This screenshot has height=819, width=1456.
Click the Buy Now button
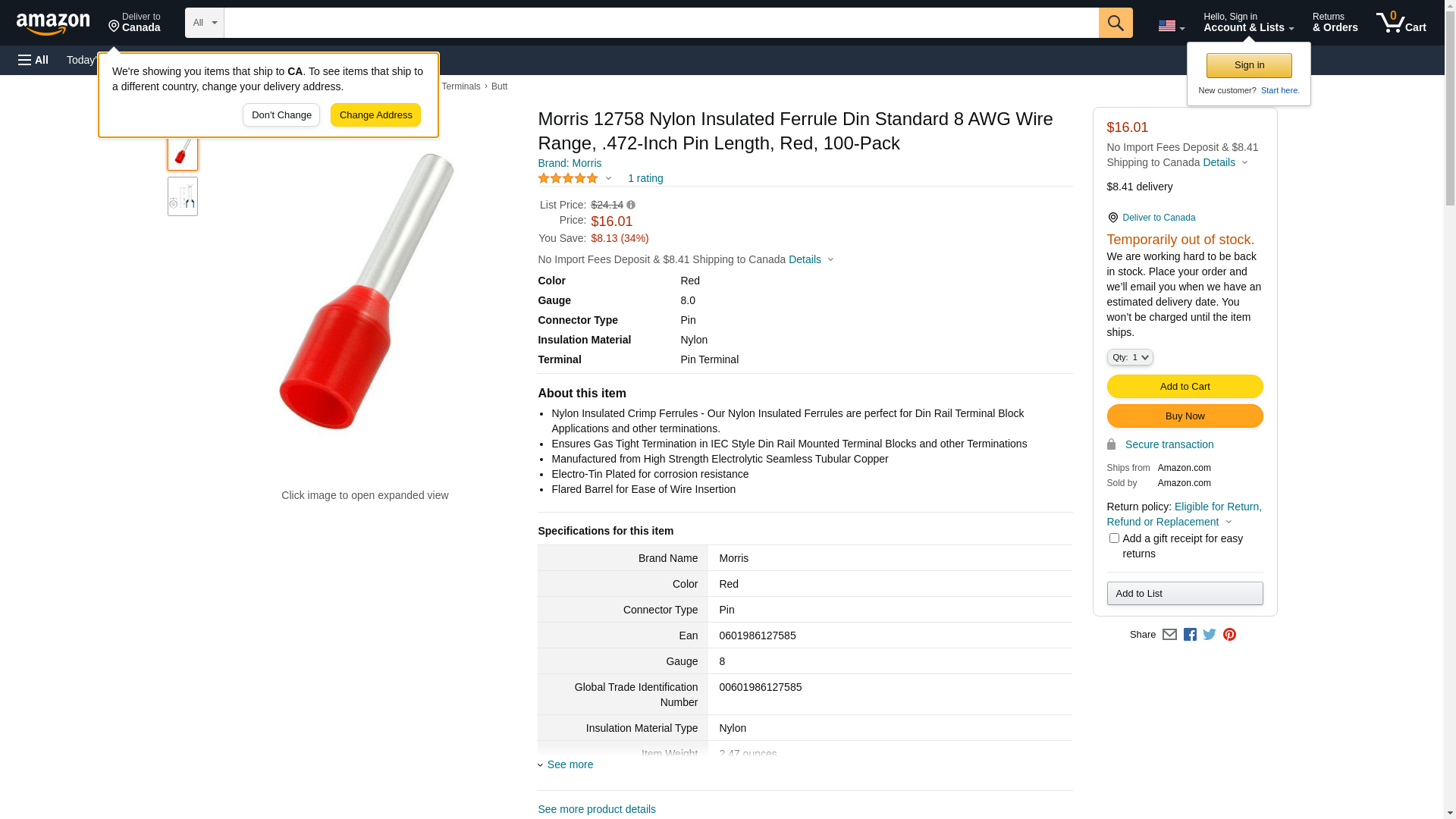pyautogui.click(x=1185, y=416)
